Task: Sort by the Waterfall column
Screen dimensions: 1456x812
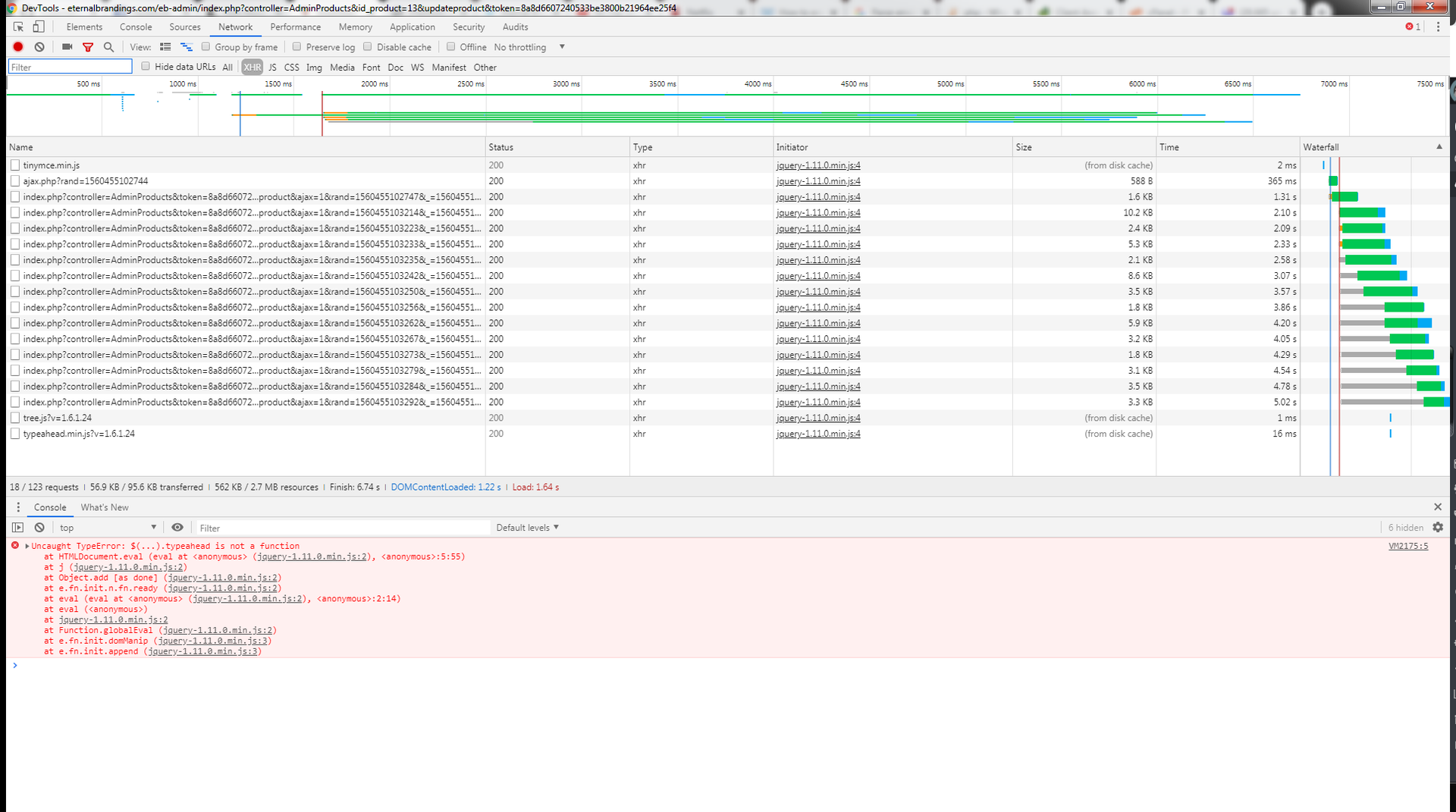Action: point(1374,147)
